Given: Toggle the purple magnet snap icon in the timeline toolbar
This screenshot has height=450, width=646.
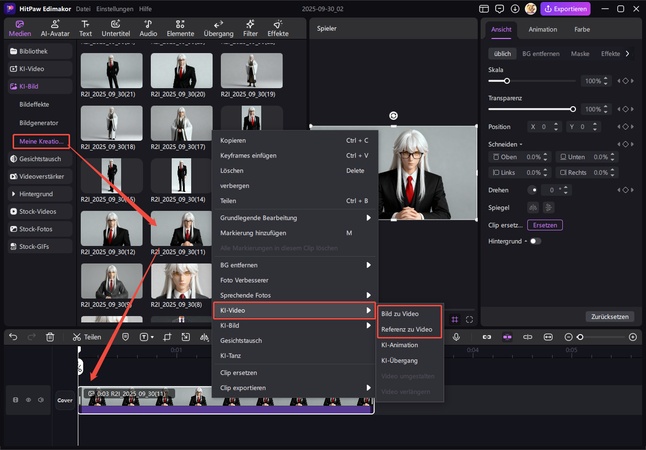Looking at the screenshot, I should [x=507, y=337].
